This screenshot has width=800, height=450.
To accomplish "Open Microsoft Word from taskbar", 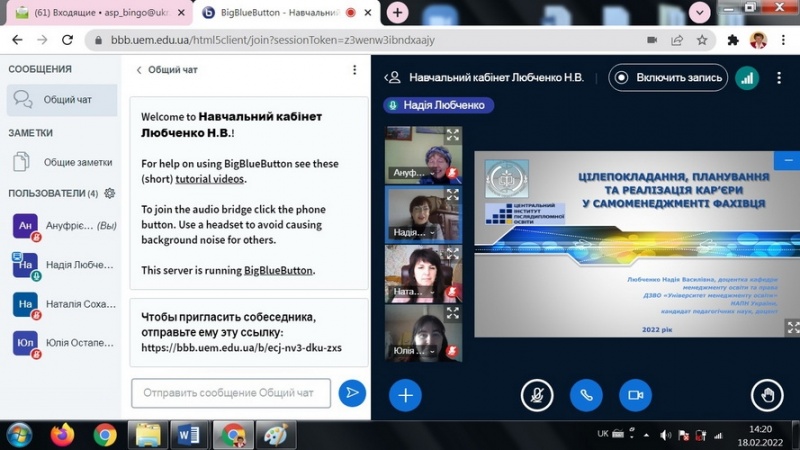I will tap(187, 435).
